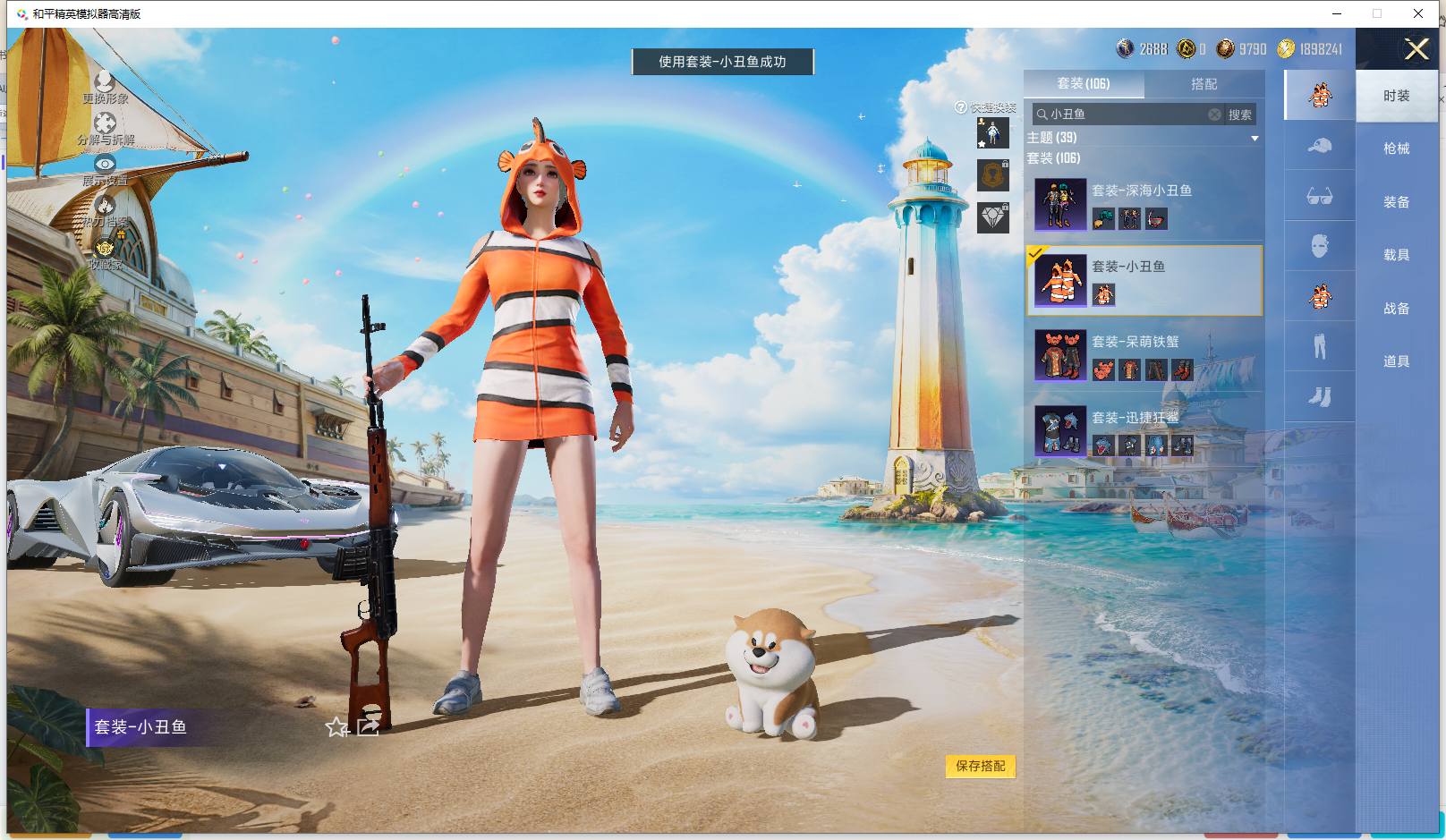
Task: Select the pants category icon
Action: pos(1320,346)
